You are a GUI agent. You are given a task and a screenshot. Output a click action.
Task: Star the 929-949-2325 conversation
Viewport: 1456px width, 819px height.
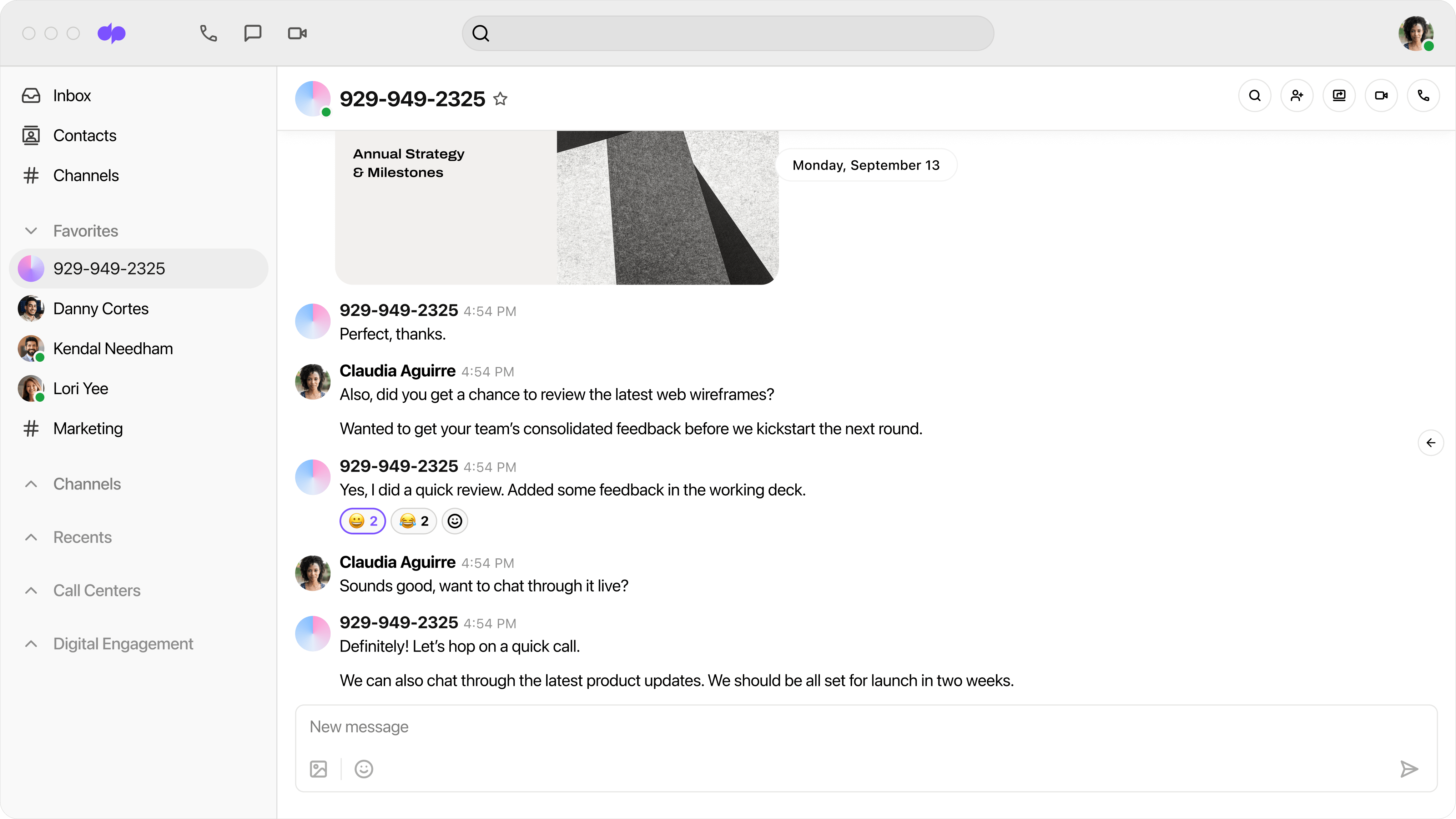tap(501, 99)
